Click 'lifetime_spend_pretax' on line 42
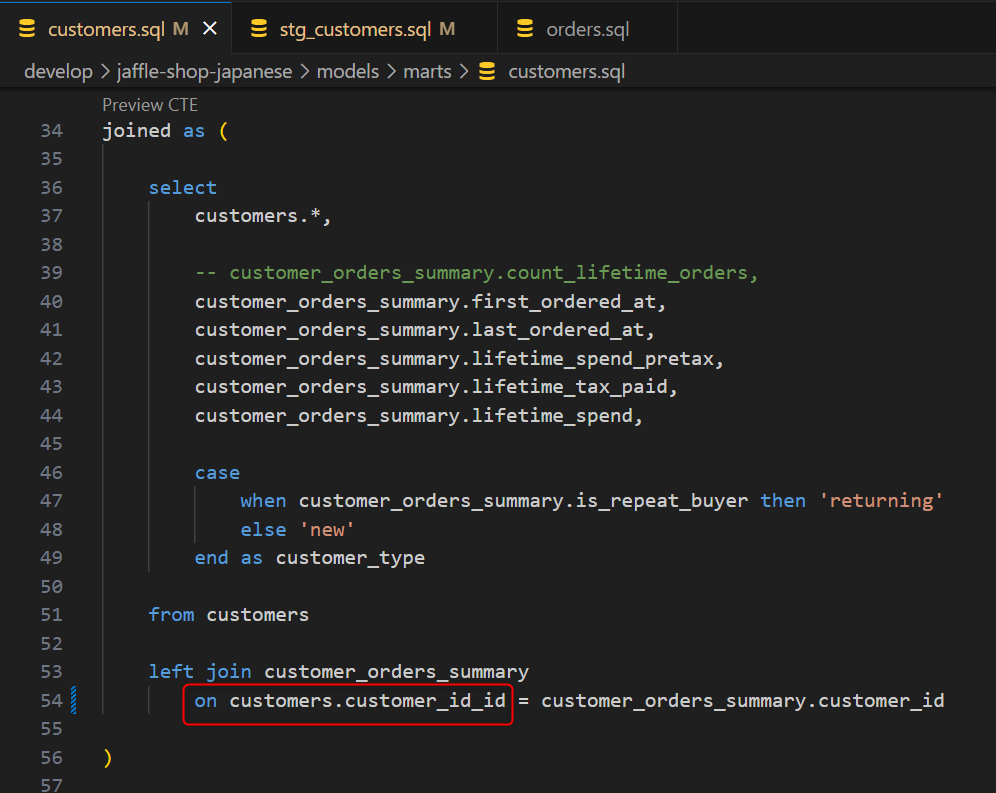The width and height of the screenshot is (996, 793). pos(593,359)
